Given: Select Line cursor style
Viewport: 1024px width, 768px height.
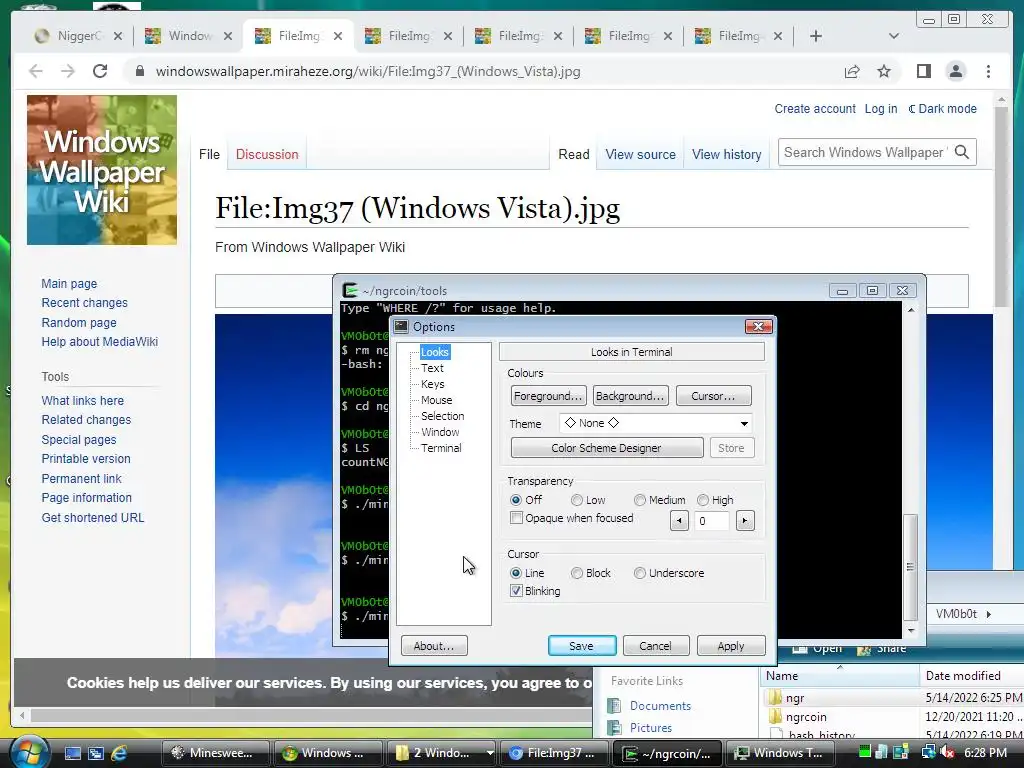Looking at the screenshot, I should (517, 573).
